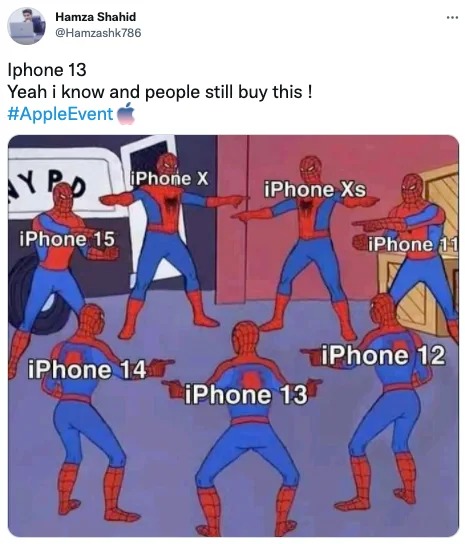
Task: Open the @Hamzashk786 handle link
Action: pos(98,33)
